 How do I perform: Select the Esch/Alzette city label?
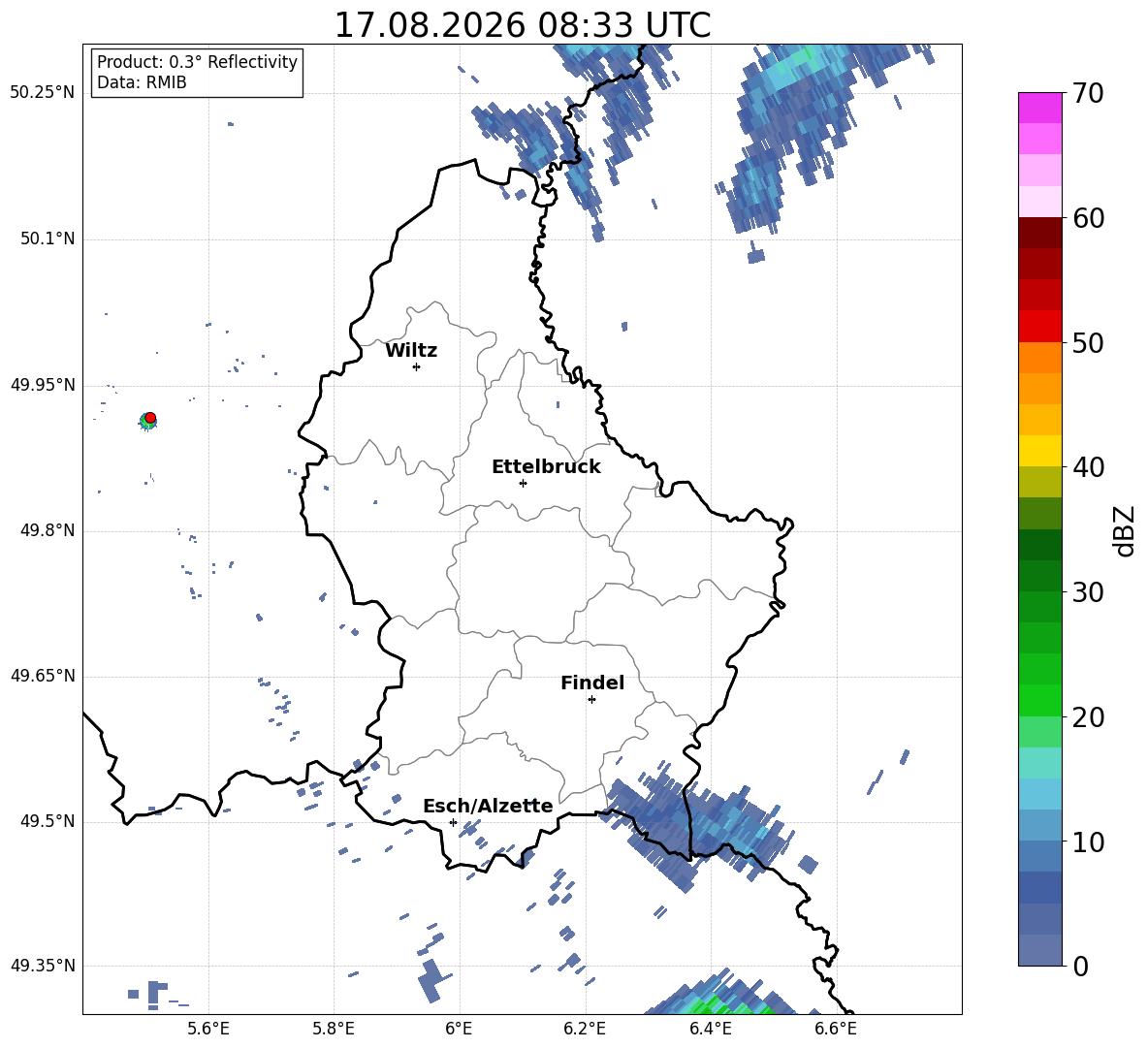(x=489, y=806)
